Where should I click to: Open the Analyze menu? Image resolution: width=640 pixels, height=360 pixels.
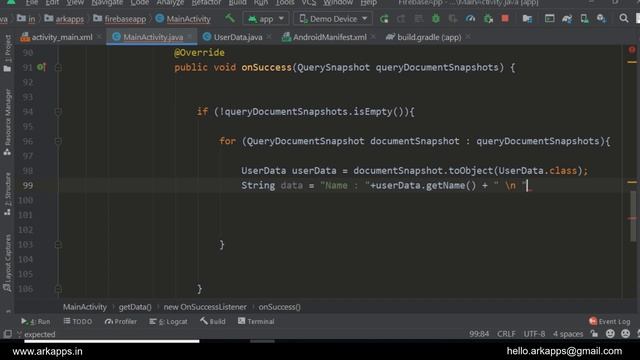[x=170, y=2]
